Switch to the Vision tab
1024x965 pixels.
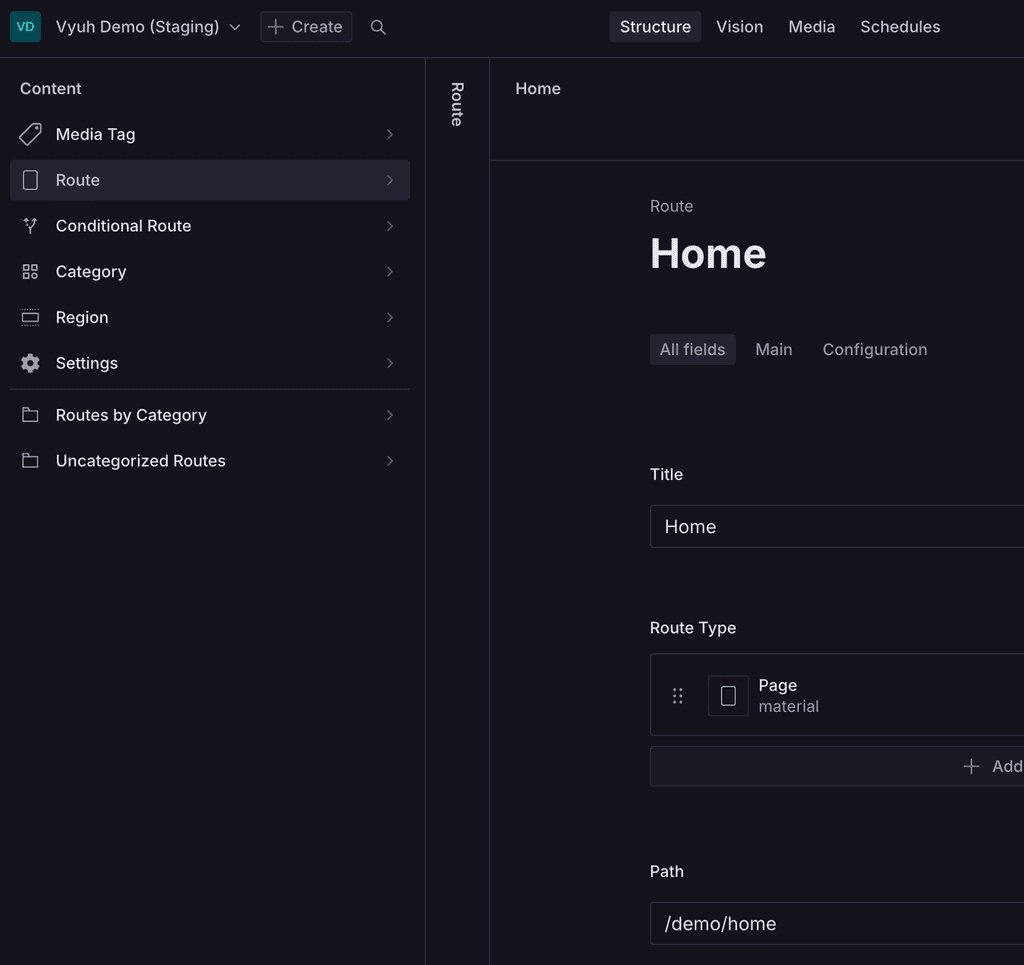point(740,27)
